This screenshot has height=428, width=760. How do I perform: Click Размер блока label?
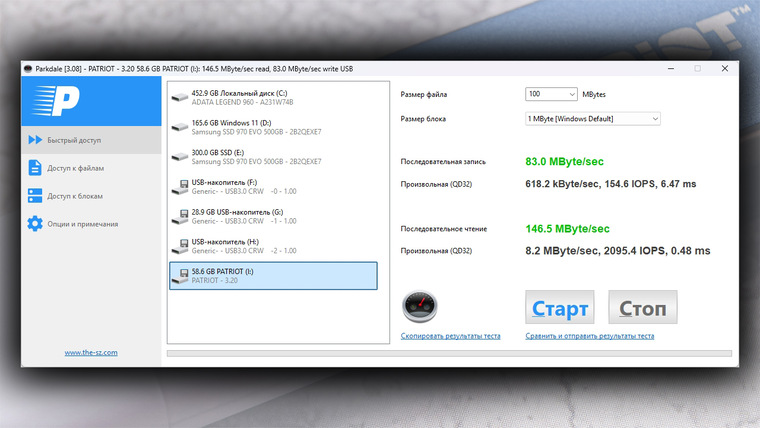423,119
